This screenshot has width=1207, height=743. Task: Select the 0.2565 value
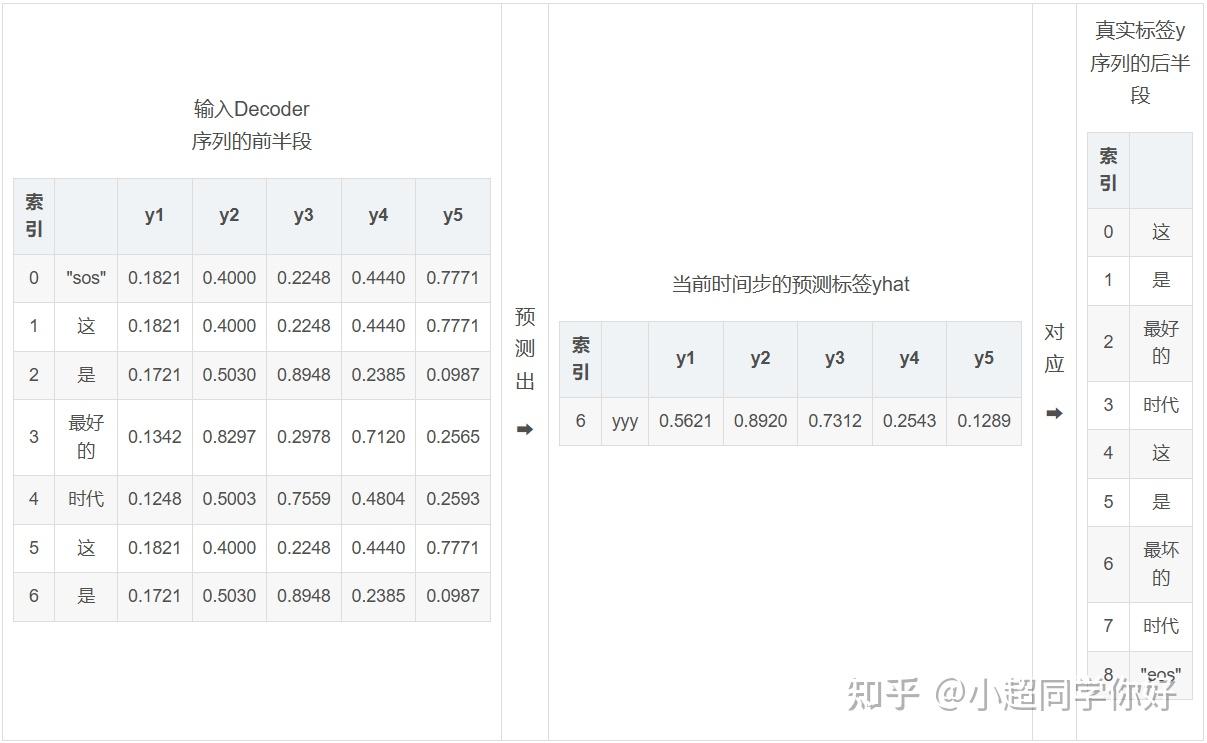click(453, 437)
